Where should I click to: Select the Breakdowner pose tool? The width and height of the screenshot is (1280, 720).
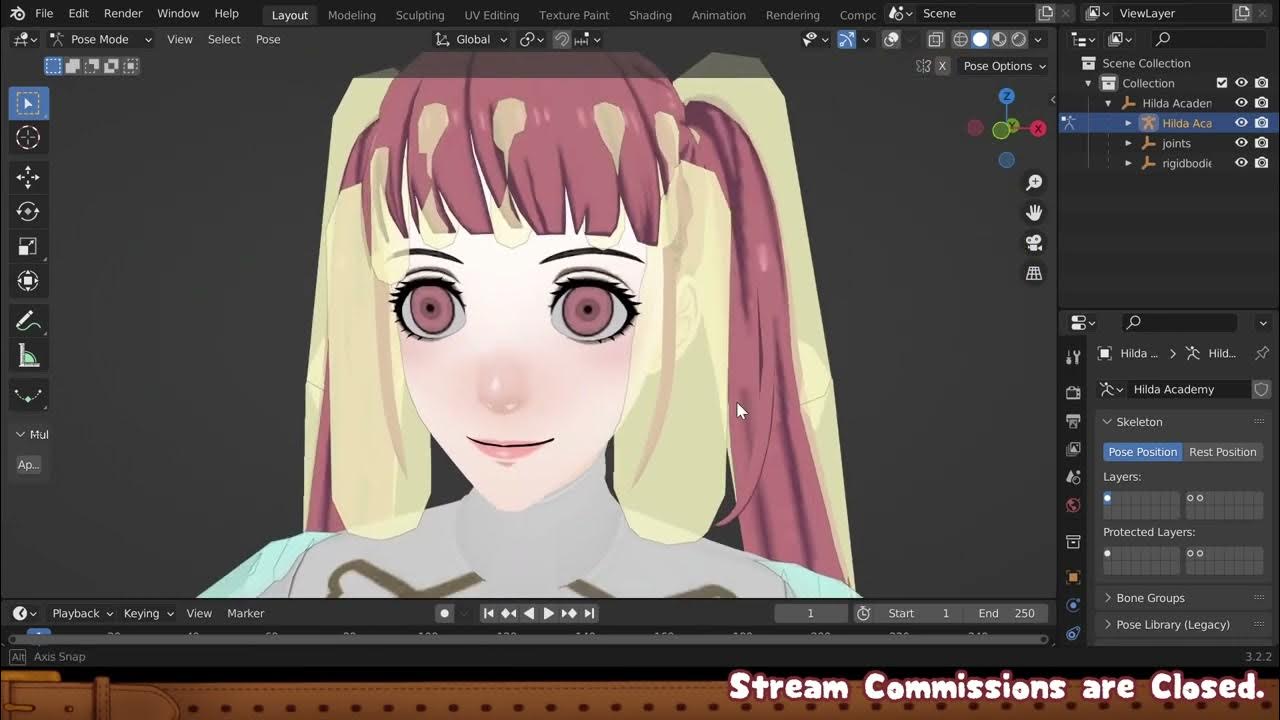point(28,395)
